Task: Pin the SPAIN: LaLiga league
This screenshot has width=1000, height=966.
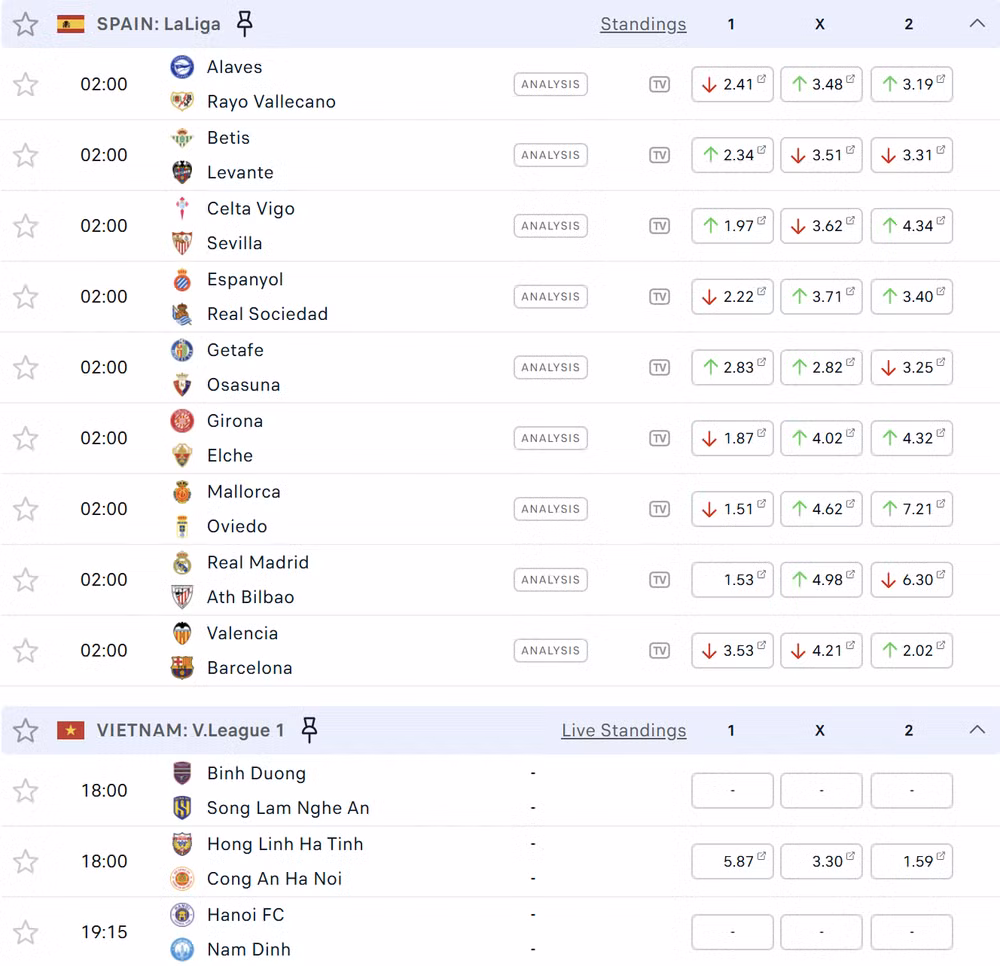Action: (245, 24)
